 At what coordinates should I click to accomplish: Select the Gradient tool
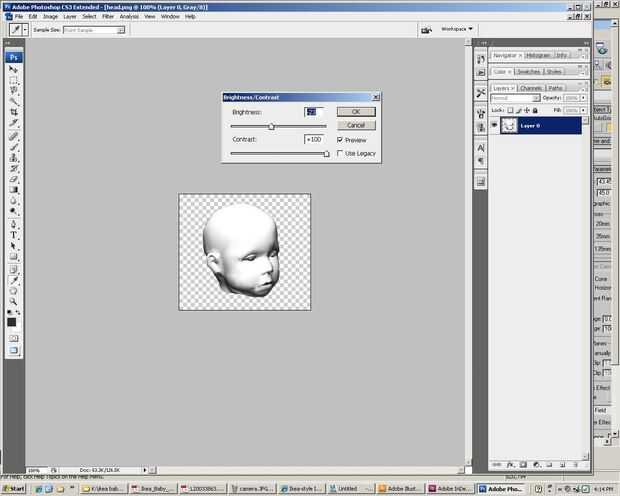(13, 190)
